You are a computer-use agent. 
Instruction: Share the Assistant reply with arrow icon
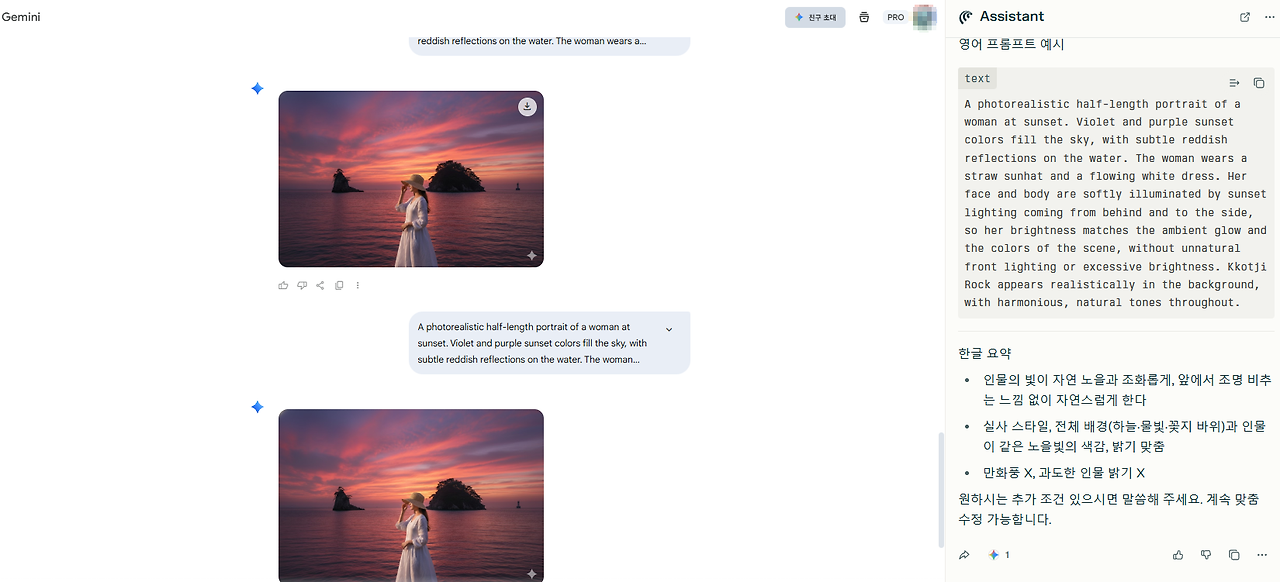[x=964, y=555]
